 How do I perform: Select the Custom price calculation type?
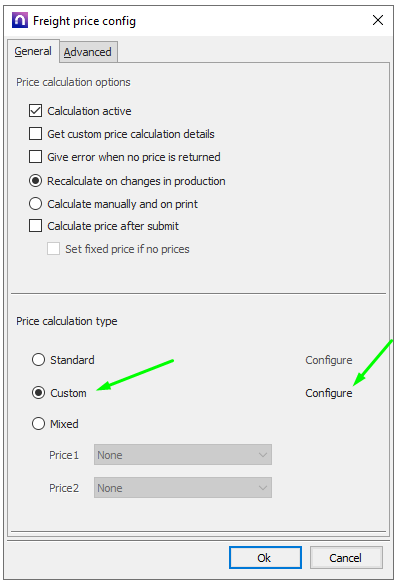[x=38, y=393]
